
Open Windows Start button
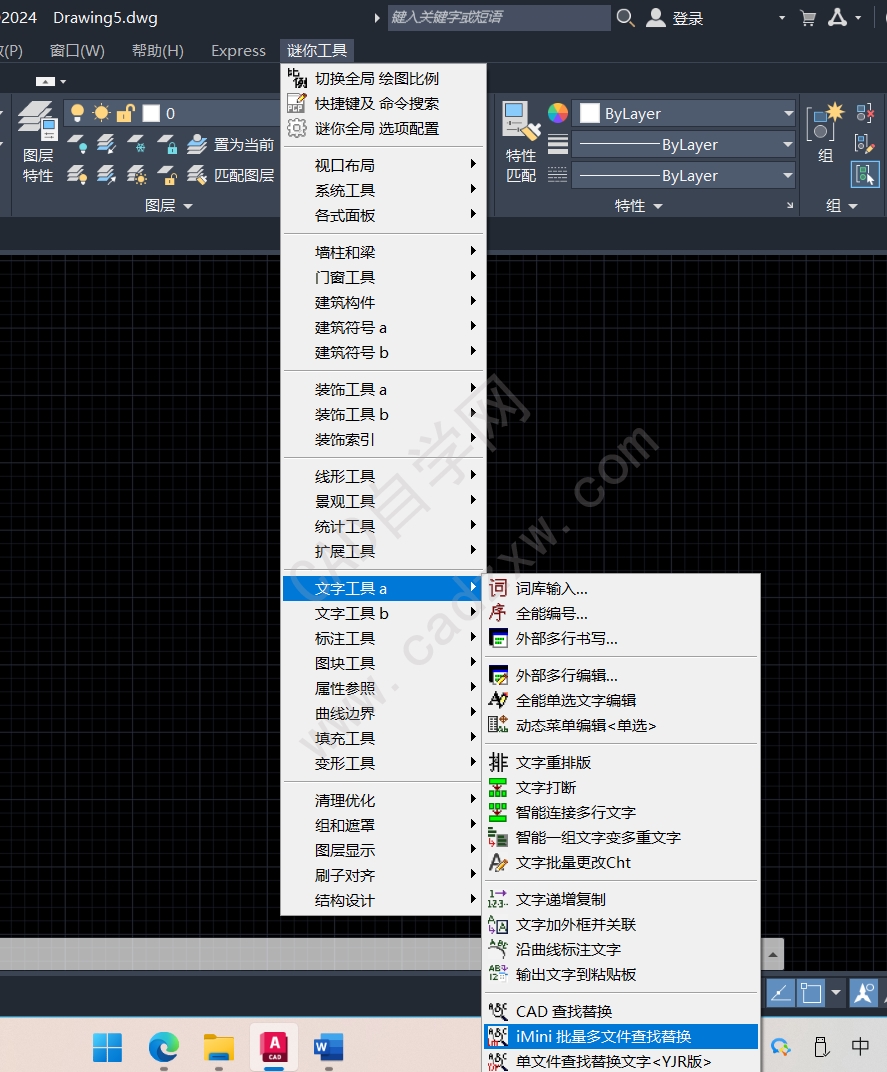tap(107, 1047)
